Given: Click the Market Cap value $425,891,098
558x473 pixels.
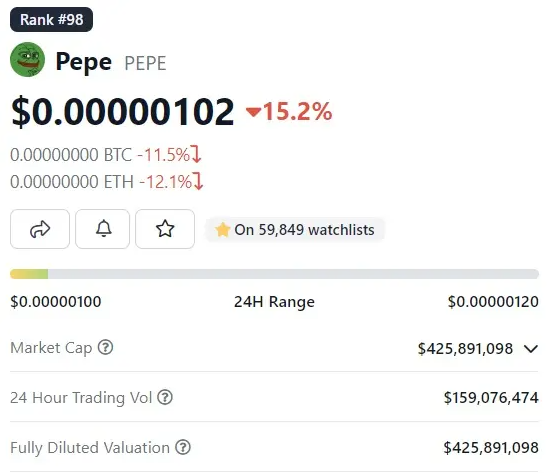Looking at the screenshot, I should pyautogui.click(x=465, y=348).
